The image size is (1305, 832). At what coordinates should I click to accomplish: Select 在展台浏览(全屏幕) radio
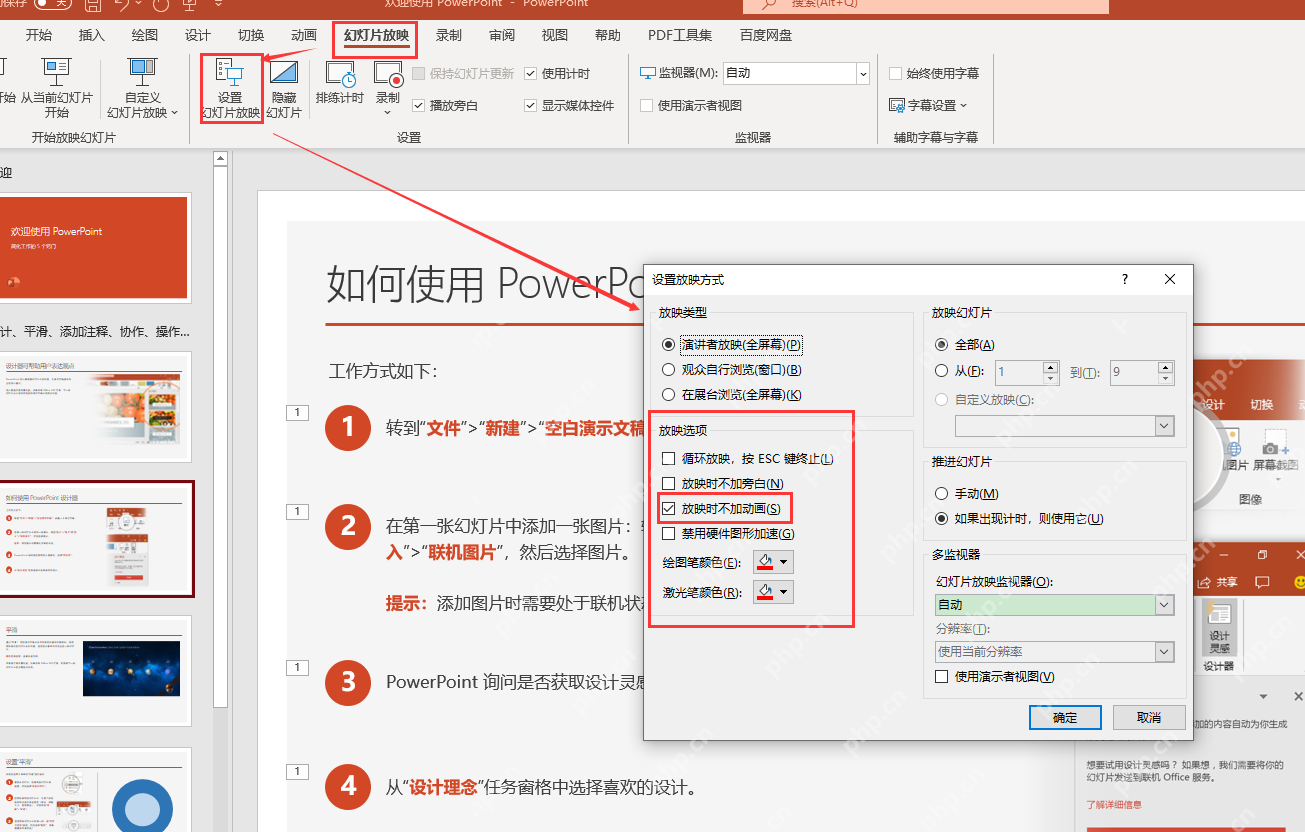(669, 395)
